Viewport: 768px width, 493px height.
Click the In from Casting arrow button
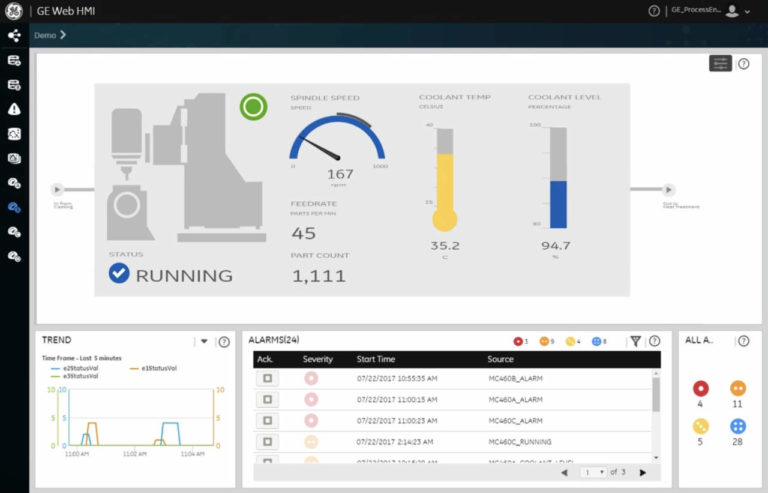pos(58,188)
